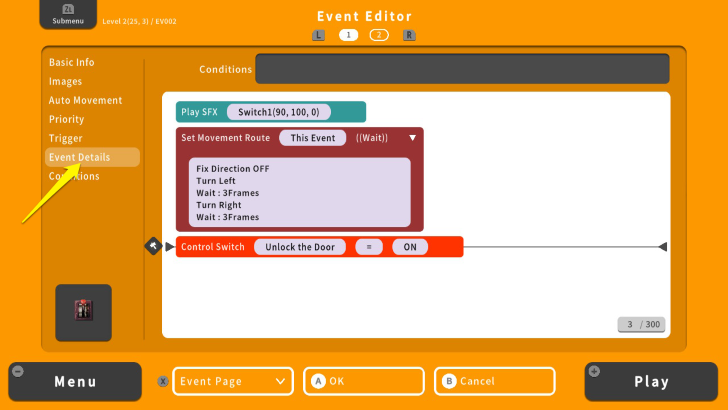Click the A icon on the OK button
This screenshot has height=410, width=728.
pyautogui.click(x=318, y=381)
